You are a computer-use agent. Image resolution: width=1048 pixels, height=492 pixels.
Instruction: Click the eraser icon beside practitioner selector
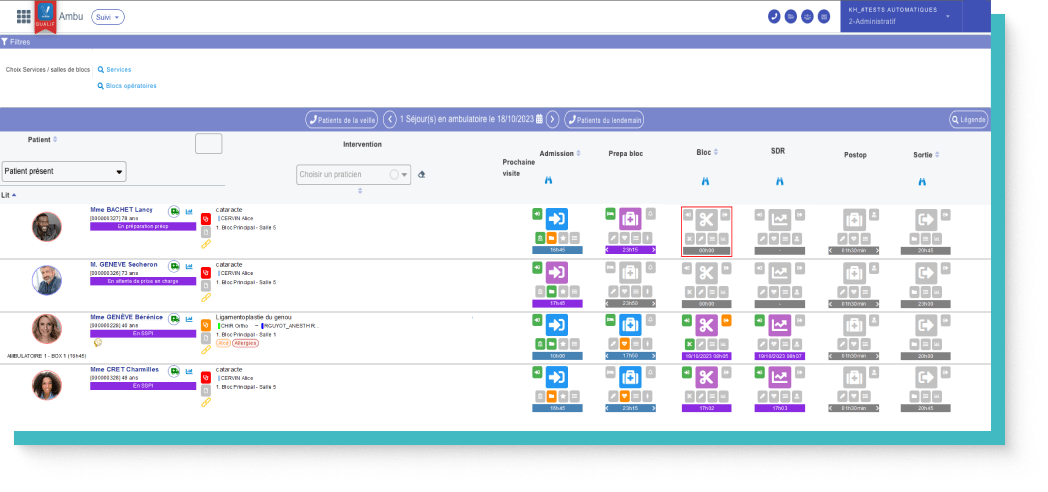(x=421, y=174)
